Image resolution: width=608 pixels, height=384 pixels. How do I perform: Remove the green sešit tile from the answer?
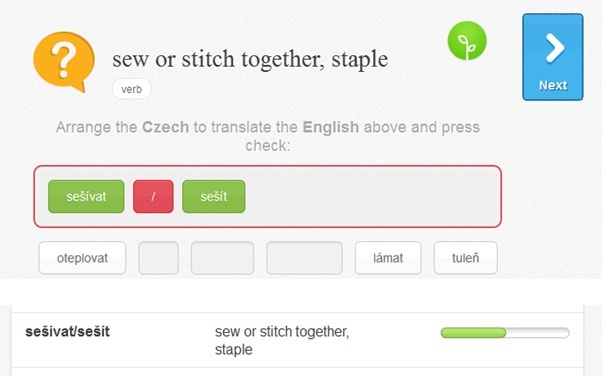214,197
